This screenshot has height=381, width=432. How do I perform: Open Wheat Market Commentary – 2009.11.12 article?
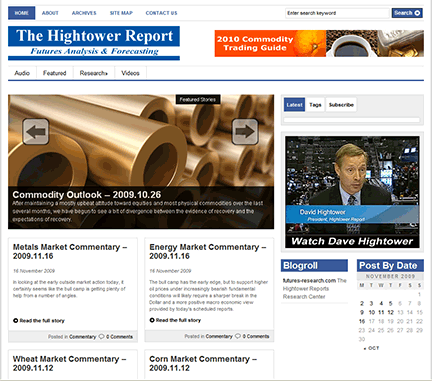click(69, 364)
